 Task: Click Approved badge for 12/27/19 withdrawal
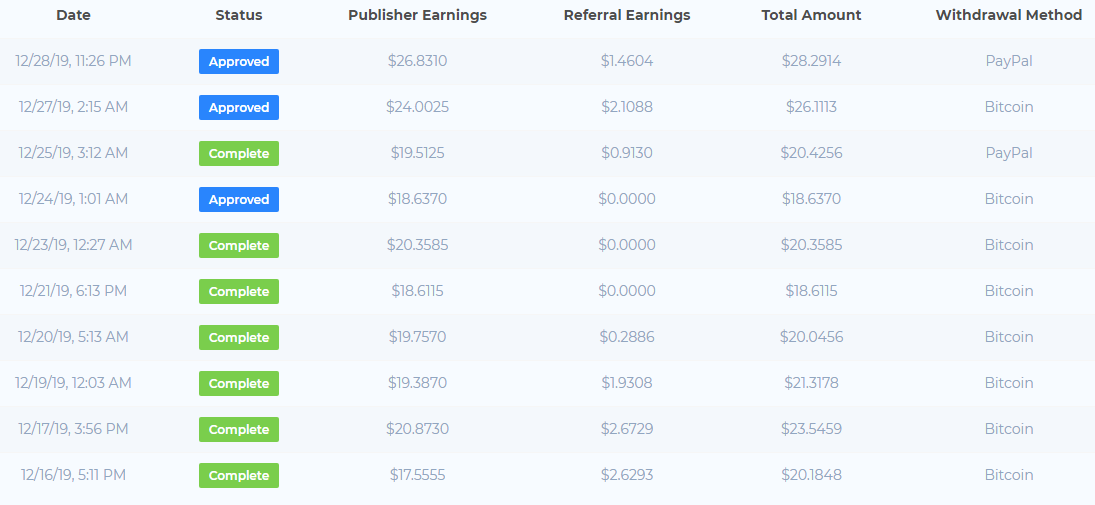pyautogui.click(x=239, y=107)
